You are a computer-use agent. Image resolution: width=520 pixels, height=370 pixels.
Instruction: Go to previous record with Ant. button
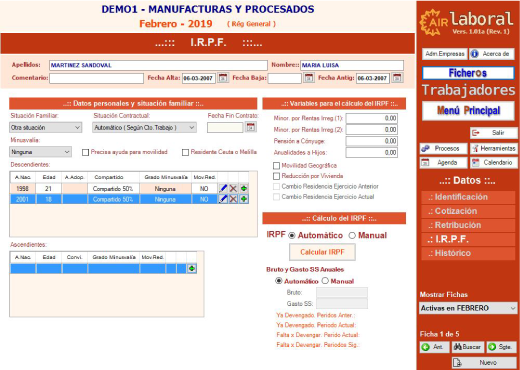[434, 347]
